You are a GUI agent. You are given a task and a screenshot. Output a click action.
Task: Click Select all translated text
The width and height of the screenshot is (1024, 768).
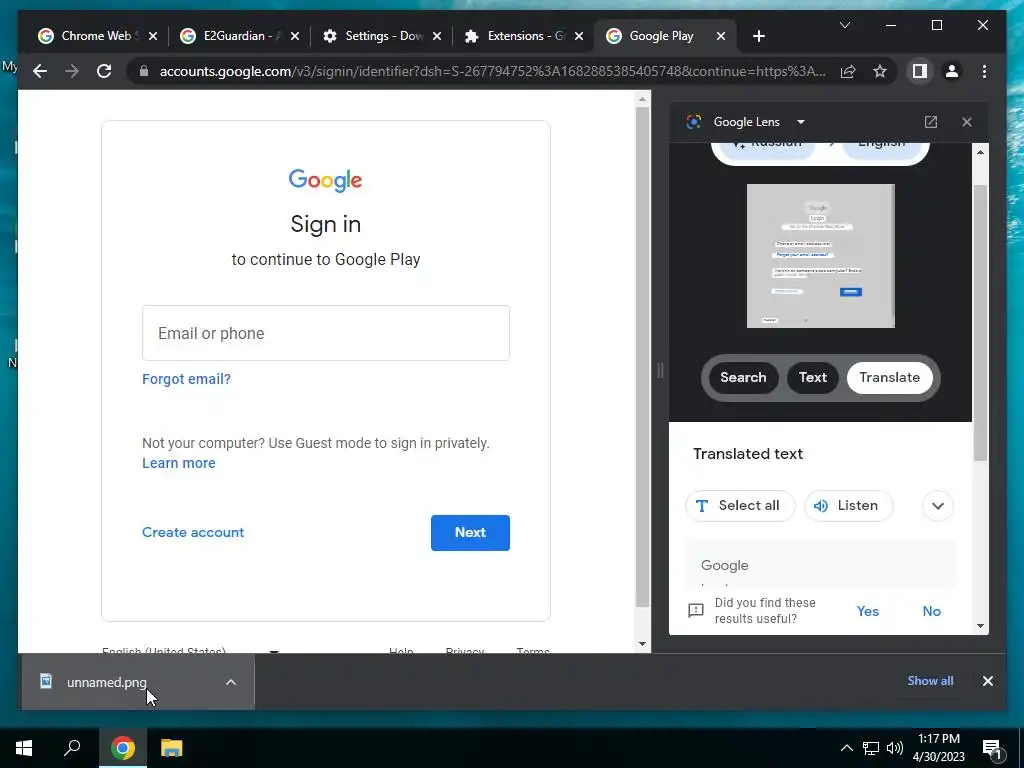click(x=740, y=506)
